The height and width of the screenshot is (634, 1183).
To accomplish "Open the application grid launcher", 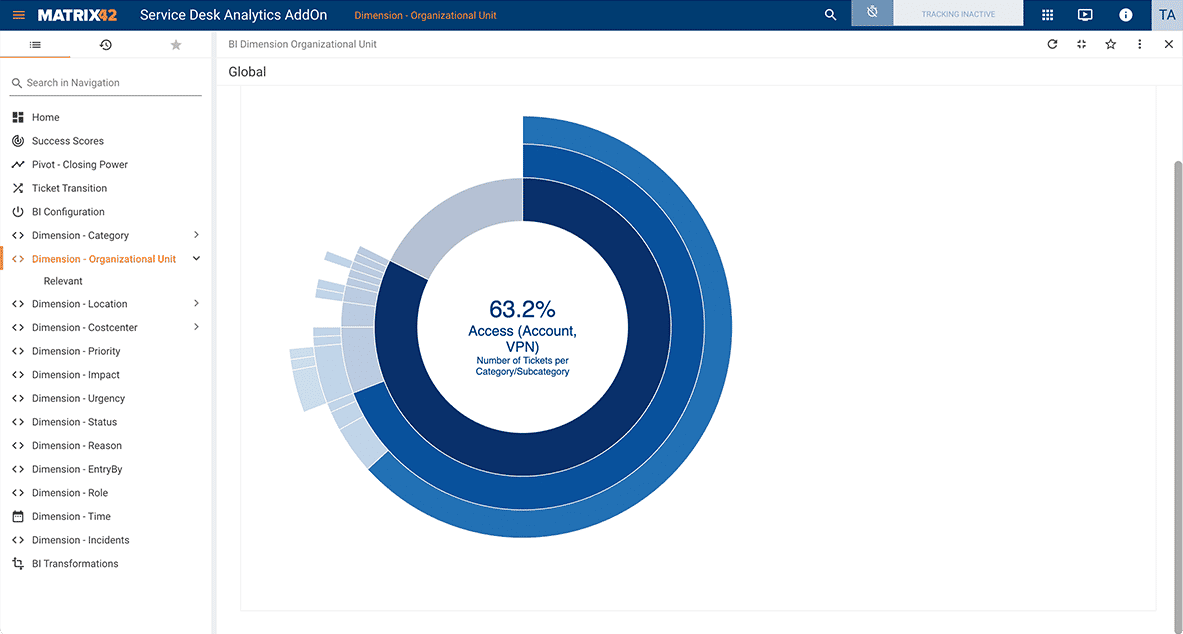I will (1045, 15).
